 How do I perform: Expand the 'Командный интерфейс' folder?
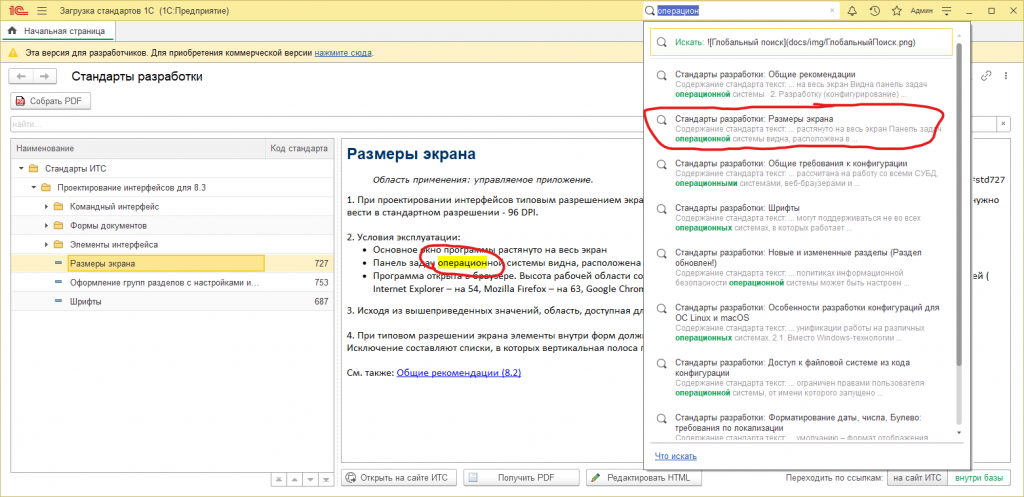pos(46,207)
